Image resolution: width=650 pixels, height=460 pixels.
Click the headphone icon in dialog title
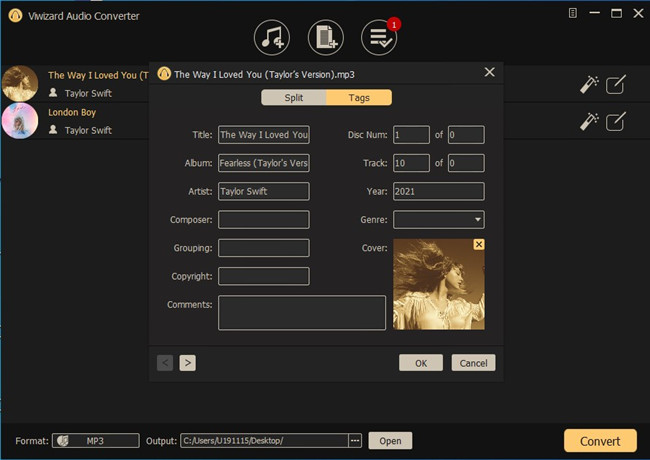coord(164,74)
